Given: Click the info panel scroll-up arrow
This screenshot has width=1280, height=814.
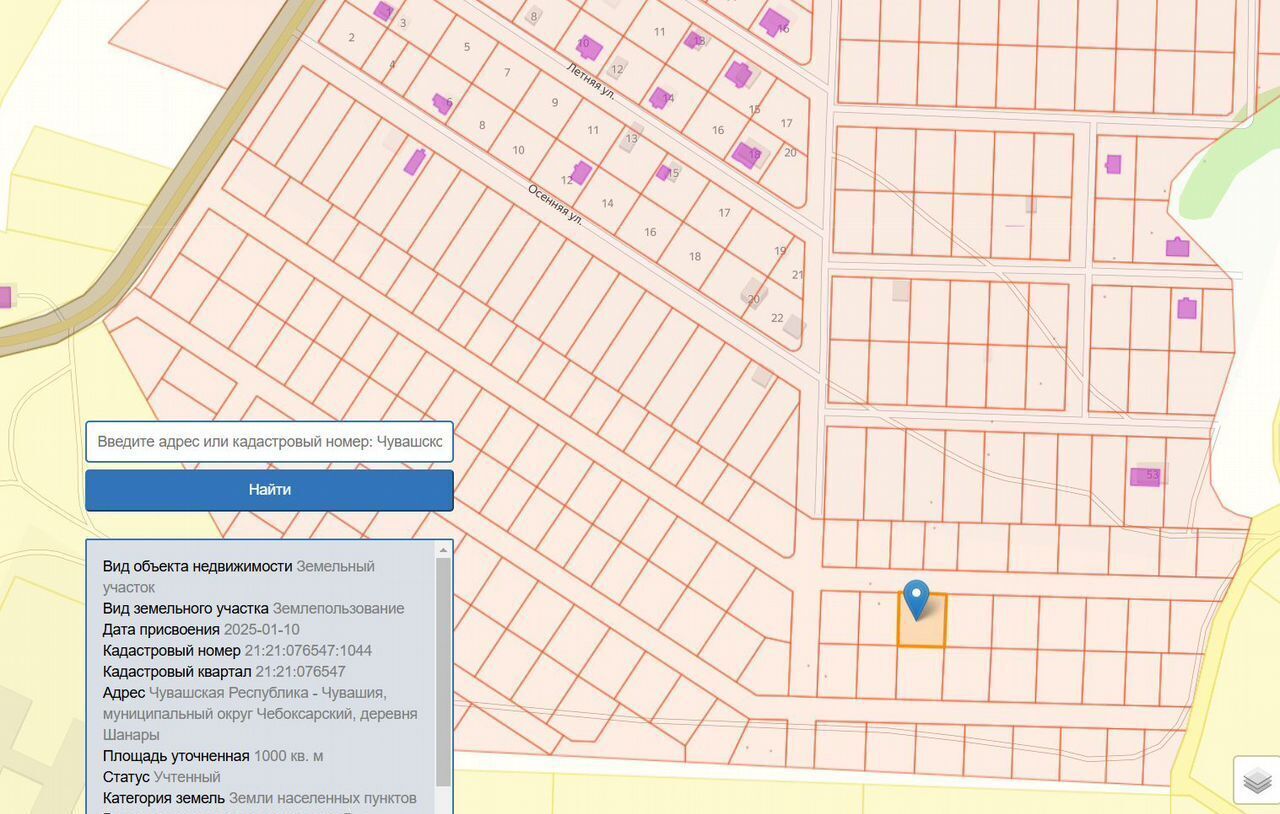Looking at the screenshot, I should [x=444, y=550].
